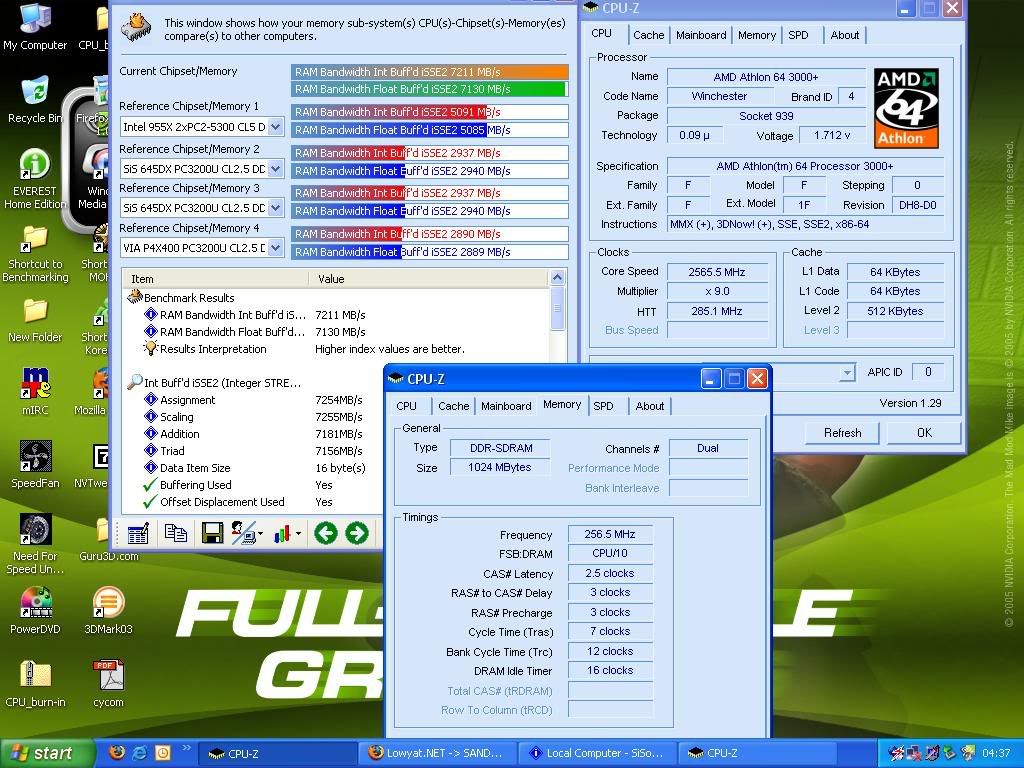Click the copy results toolbar icon
This screenshot has width=1024, height=768.
(176, 534)
